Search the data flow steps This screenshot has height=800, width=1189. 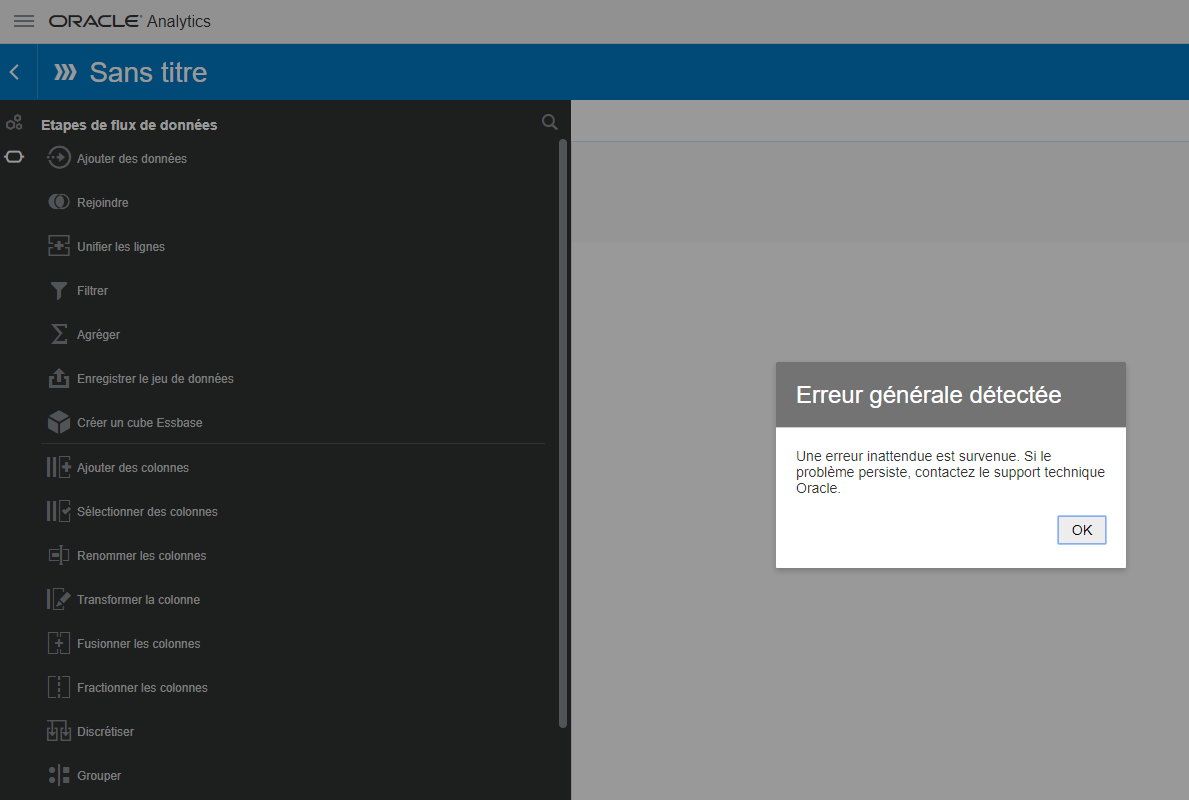coord(550,122)
